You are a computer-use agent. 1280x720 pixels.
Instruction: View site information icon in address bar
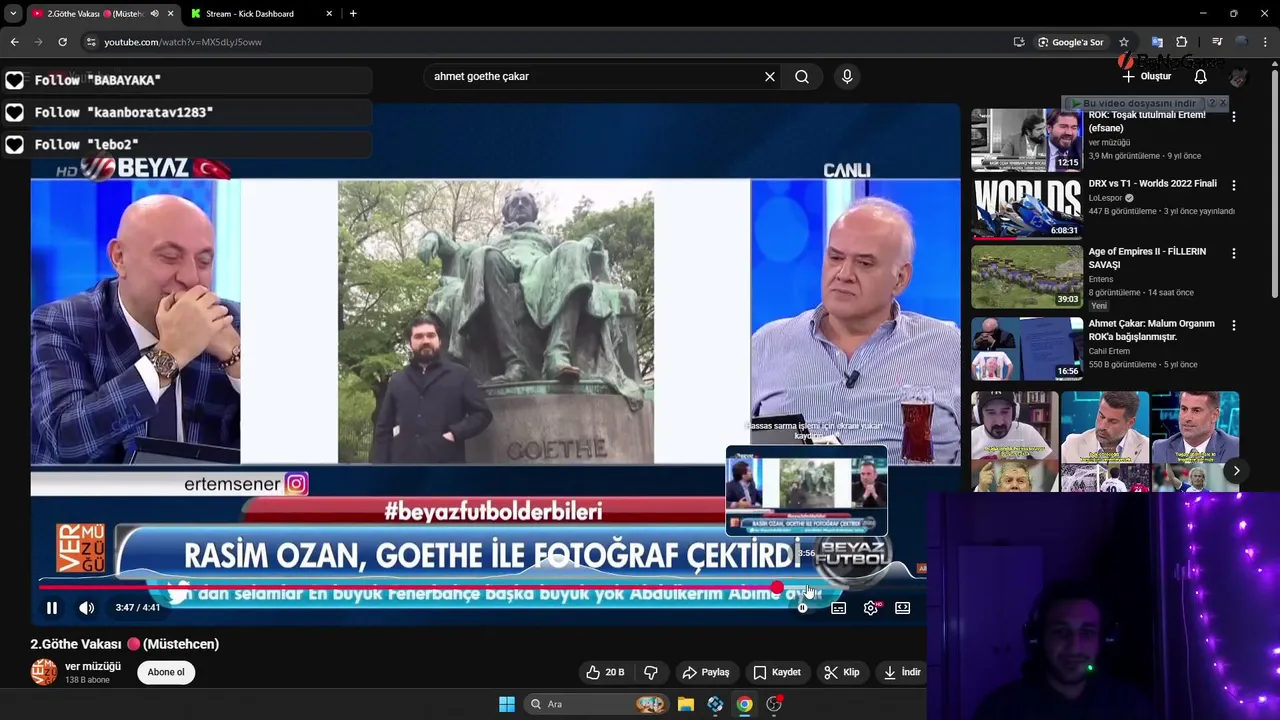pos(91,42)
